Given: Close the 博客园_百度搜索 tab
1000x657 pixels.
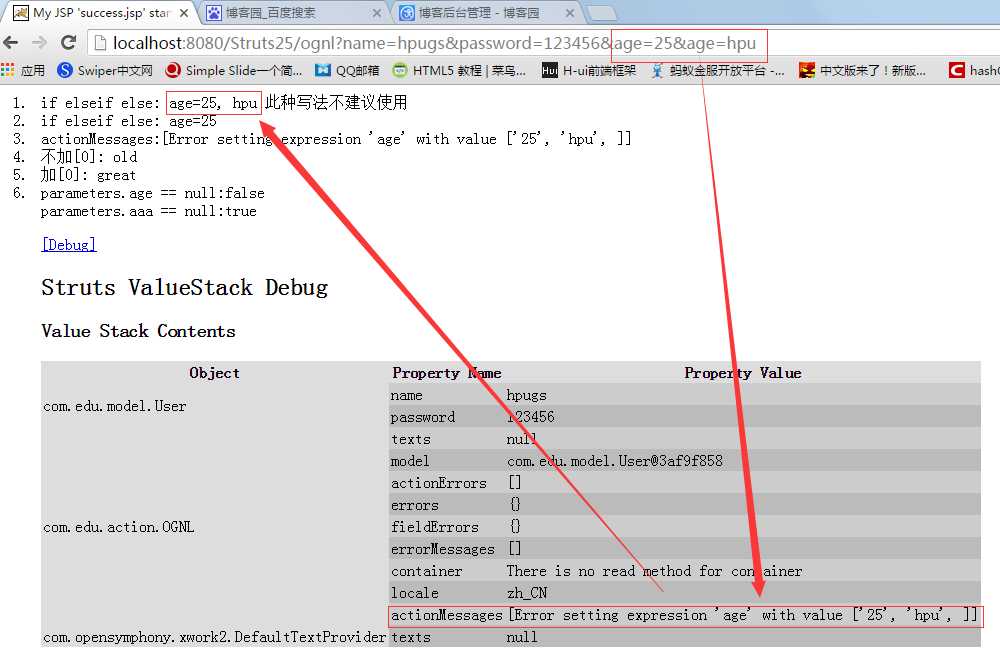Looking at the screenshot, I should click(x=377, y=13).
